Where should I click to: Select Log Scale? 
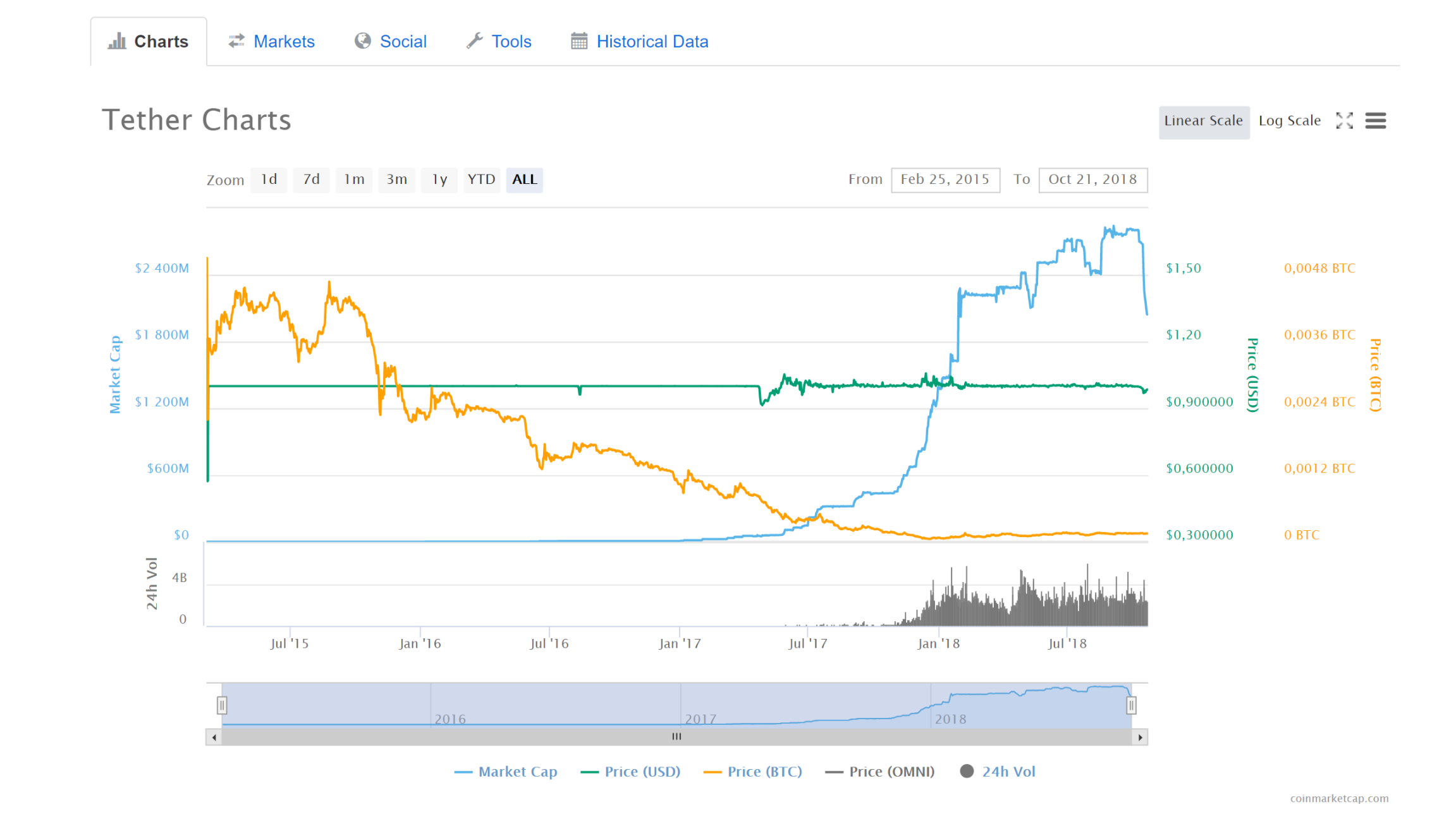1290,121
